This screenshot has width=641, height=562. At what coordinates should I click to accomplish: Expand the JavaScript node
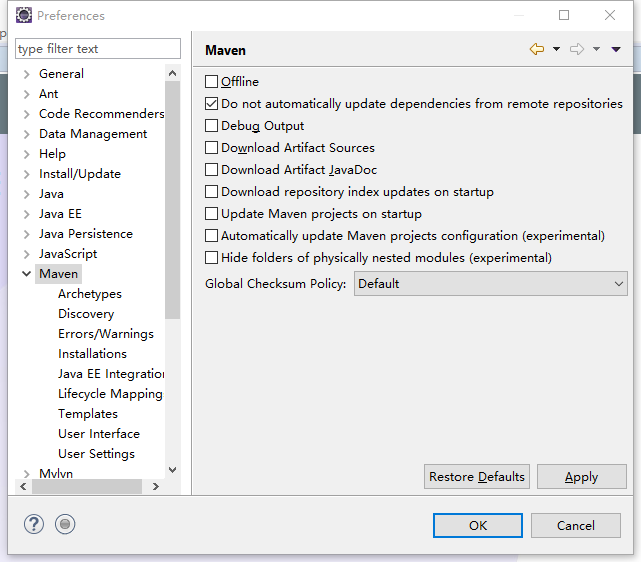(x=27, y=254)
